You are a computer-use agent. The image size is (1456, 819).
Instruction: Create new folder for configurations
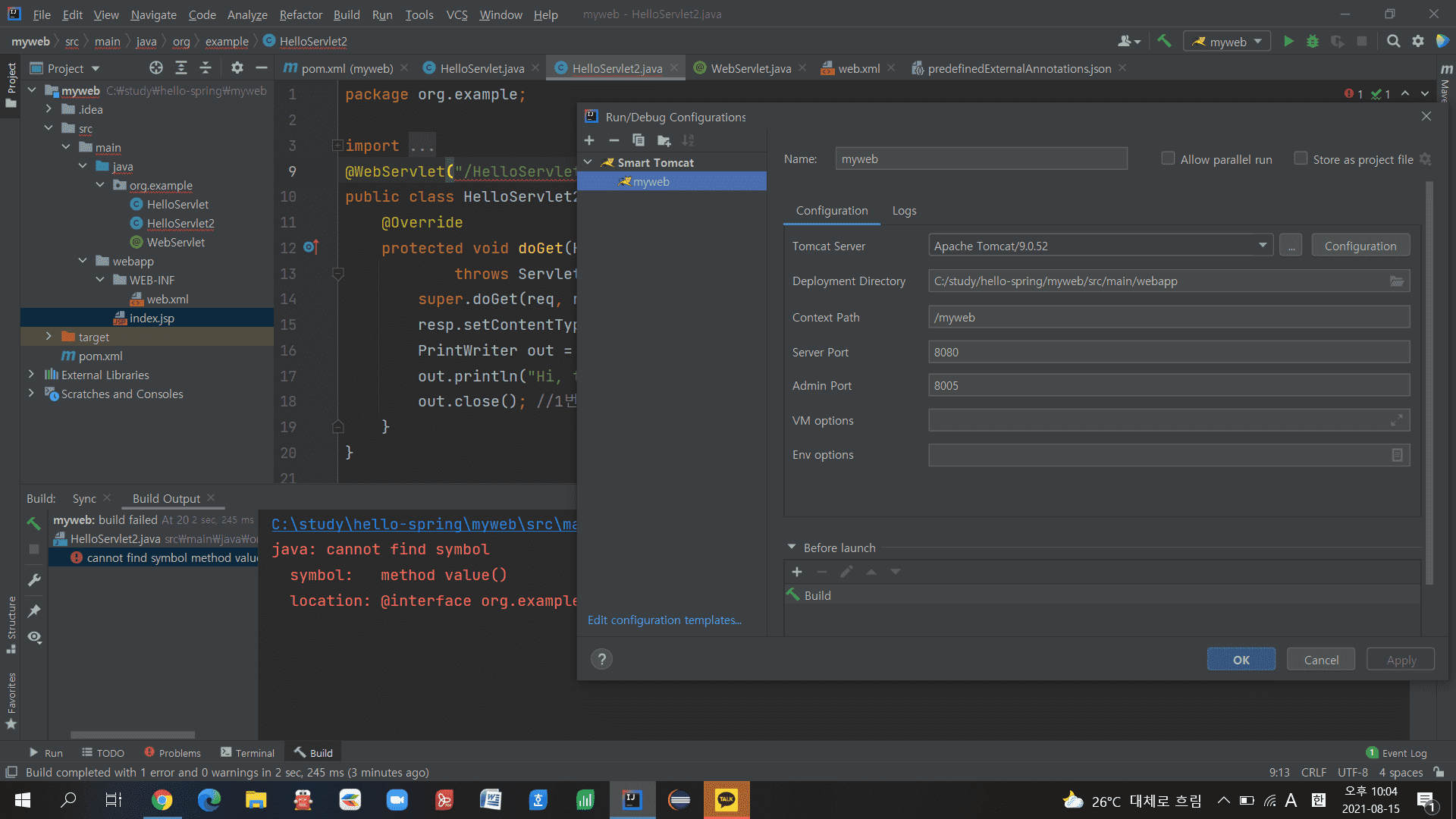664,140
